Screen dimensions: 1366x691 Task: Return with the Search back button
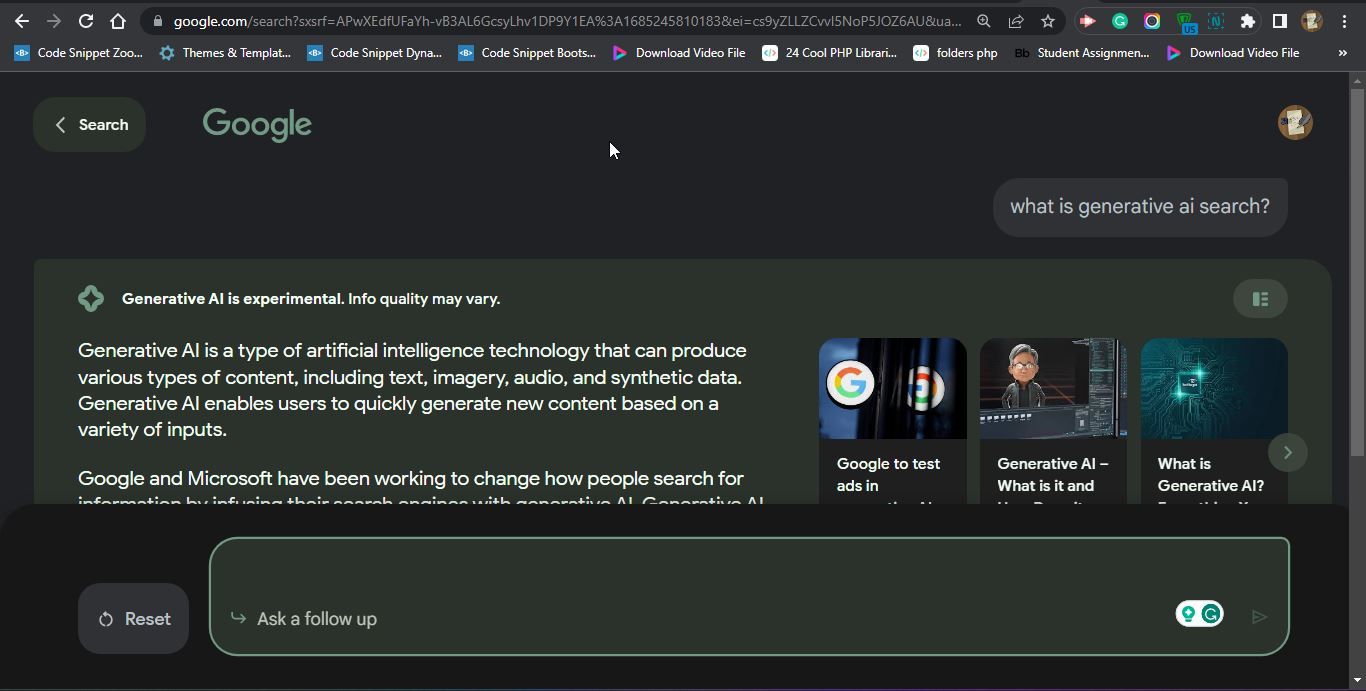(90, 125)
